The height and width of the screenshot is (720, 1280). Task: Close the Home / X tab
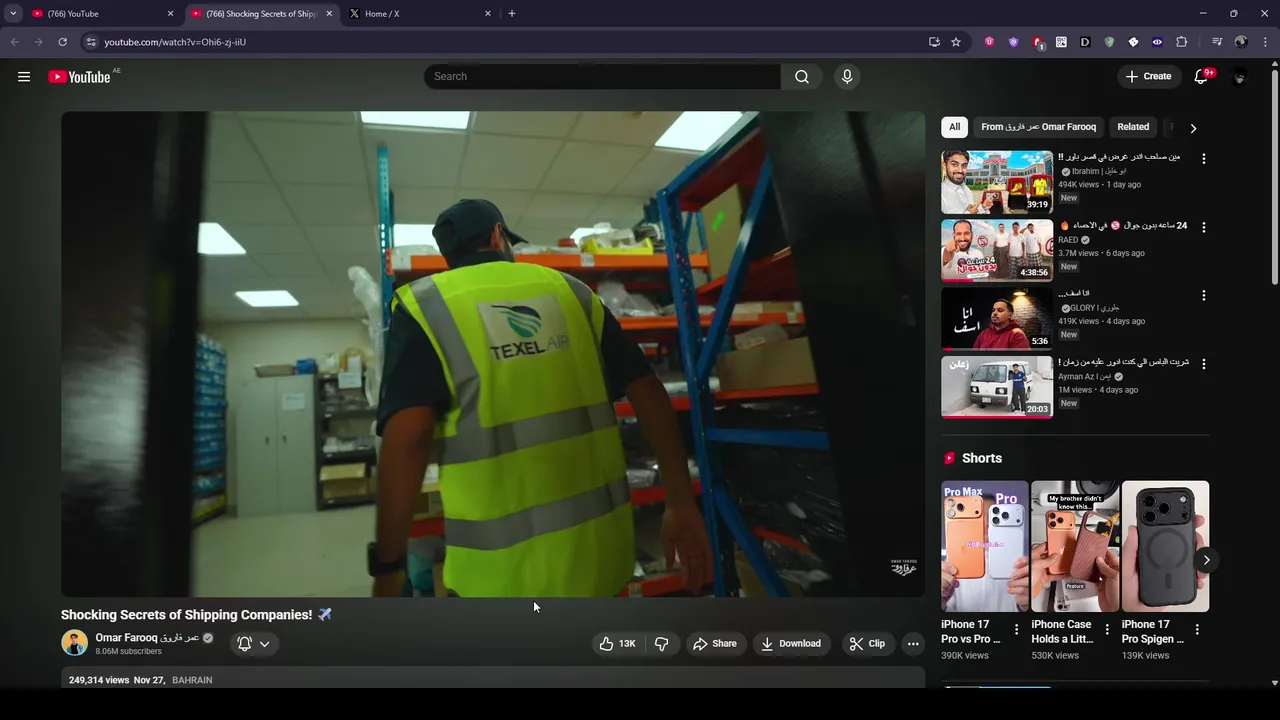coord(488,14)
